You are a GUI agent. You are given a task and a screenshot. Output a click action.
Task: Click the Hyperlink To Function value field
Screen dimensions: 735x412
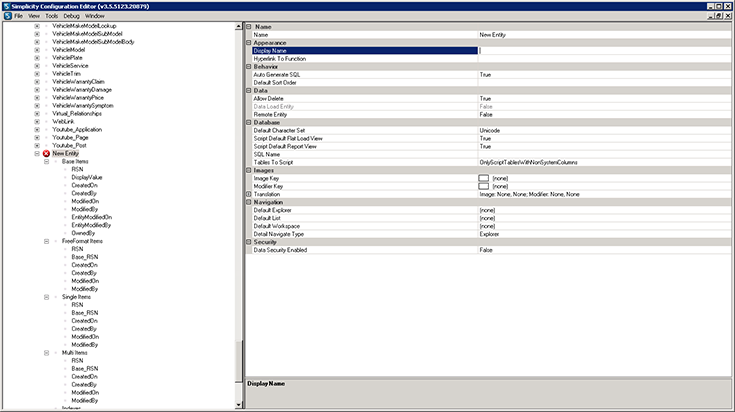click(604, 59)
